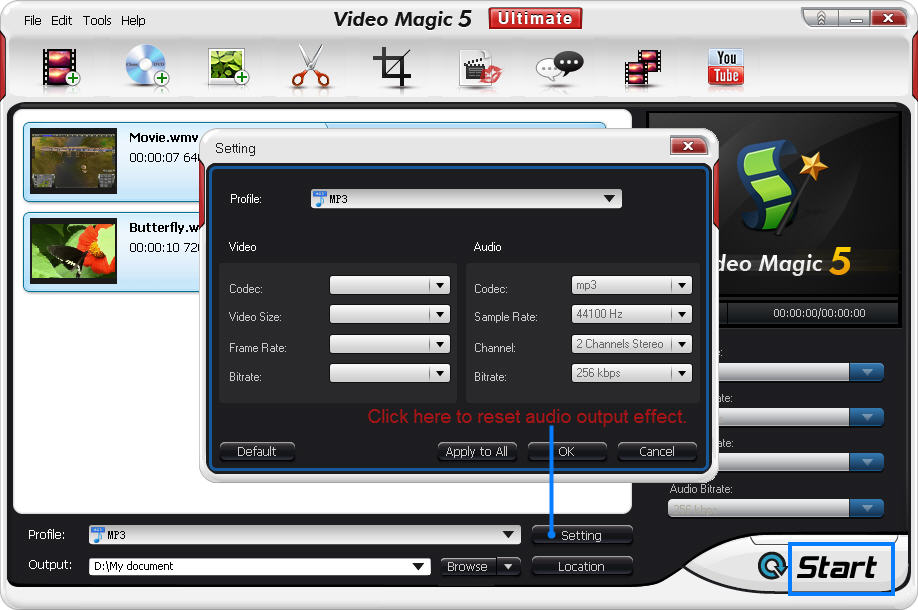Expand the Video Size dropdown
This screenshot has width=918, height=610.
pos(440,314)
